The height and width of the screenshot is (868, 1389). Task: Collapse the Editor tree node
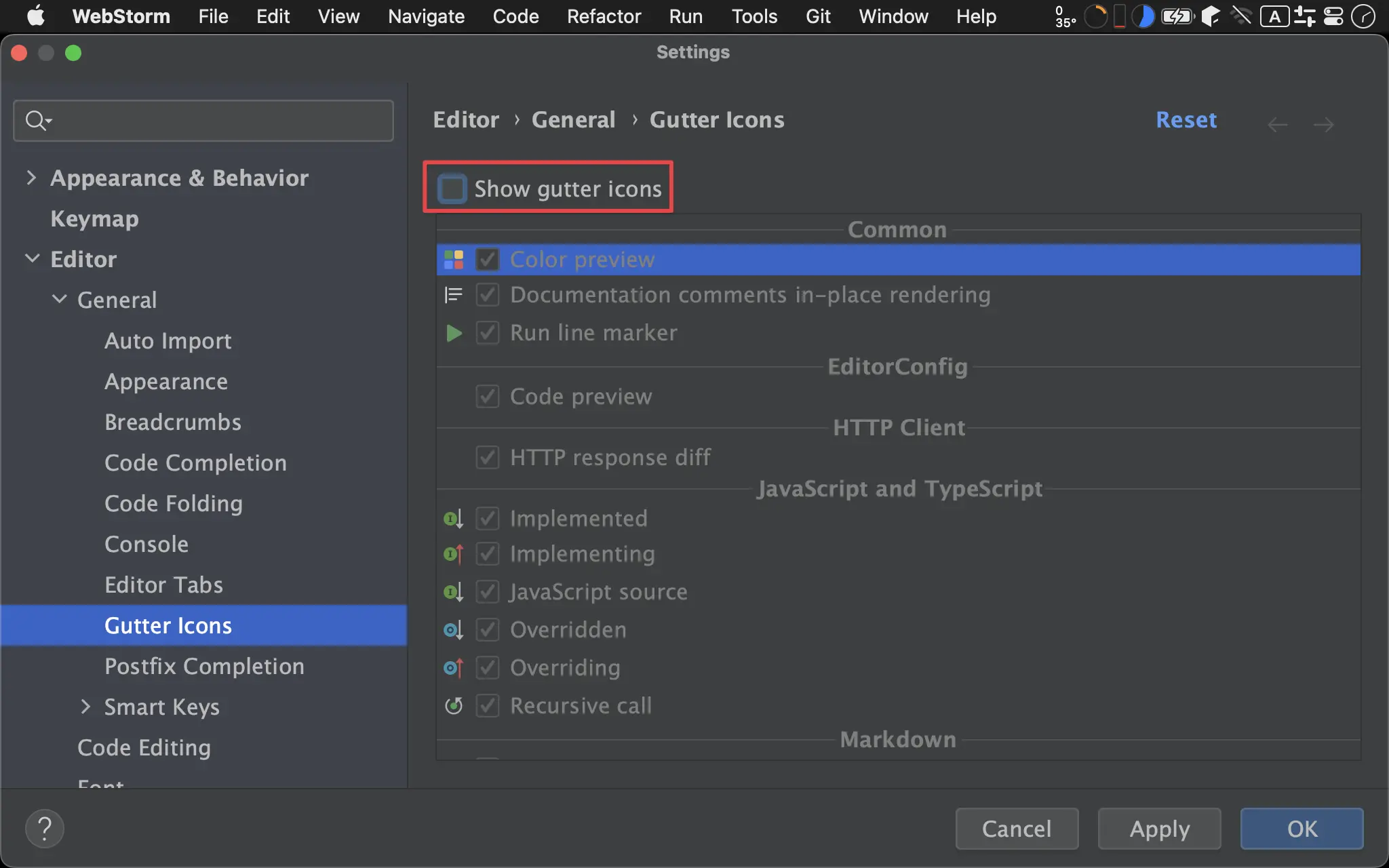(x=32, y=259)
